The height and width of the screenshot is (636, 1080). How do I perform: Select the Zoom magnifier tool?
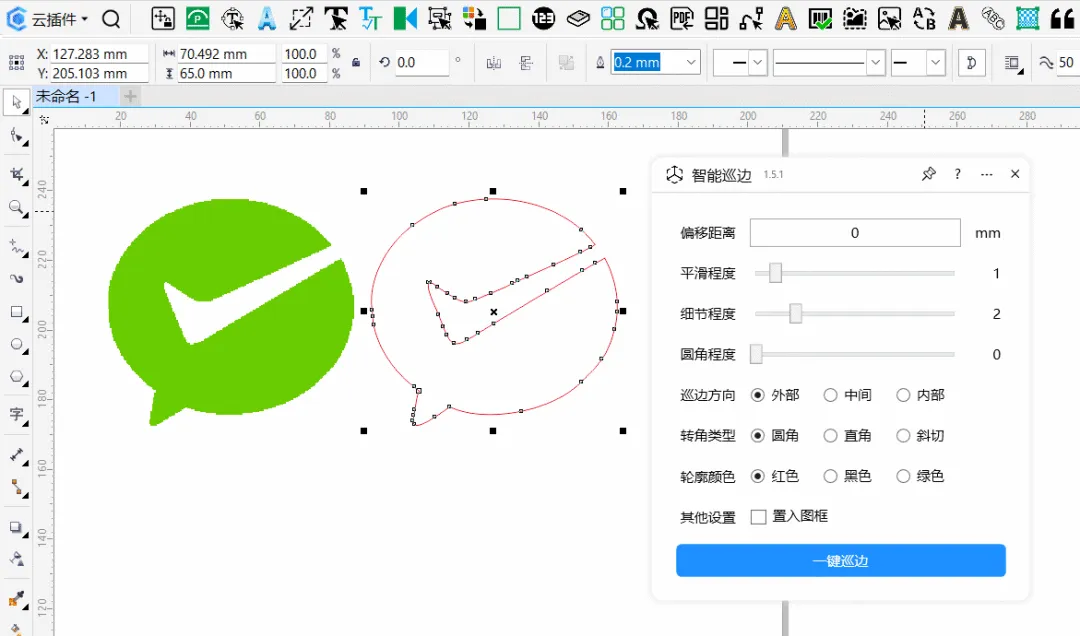[17, 207]
